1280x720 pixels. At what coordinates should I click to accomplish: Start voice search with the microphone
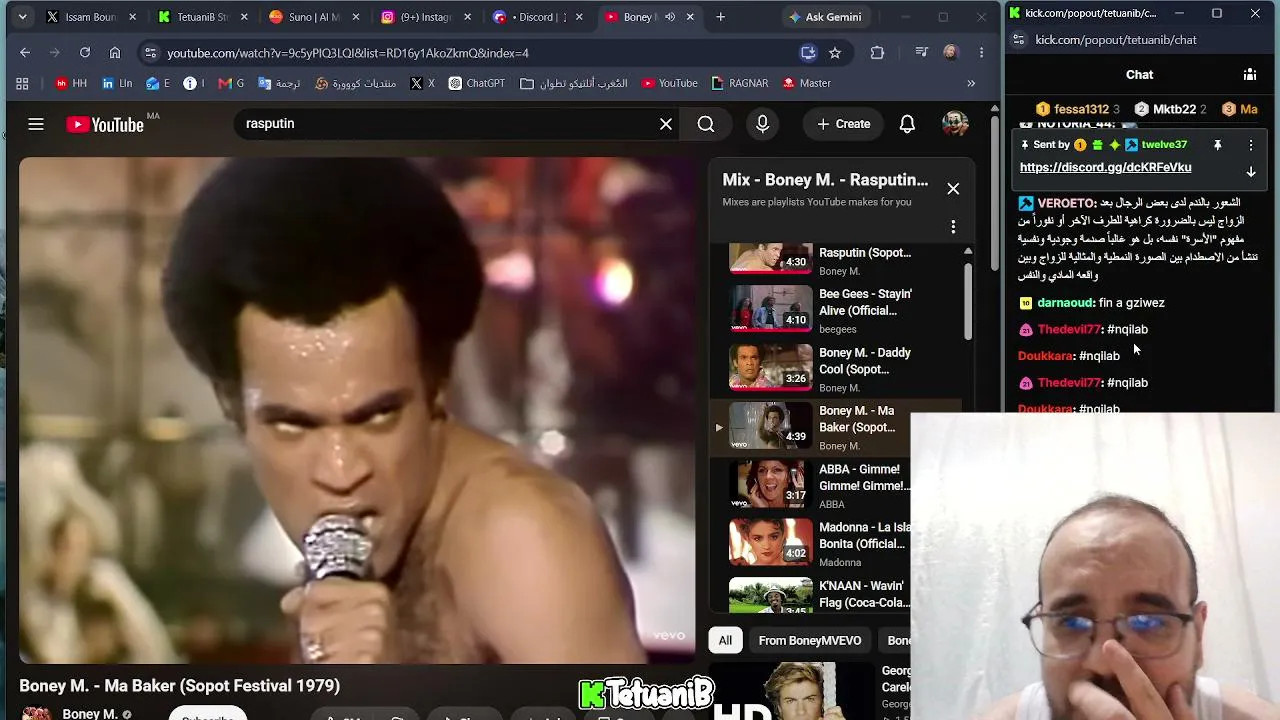(762, 124)
